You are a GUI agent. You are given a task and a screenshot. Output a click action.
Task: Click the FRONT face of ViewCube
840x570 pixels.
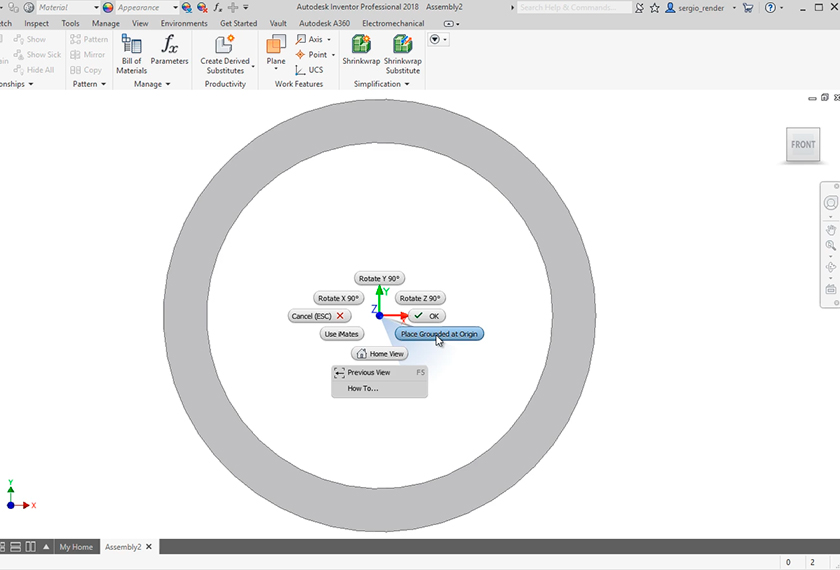click(803, 145)
